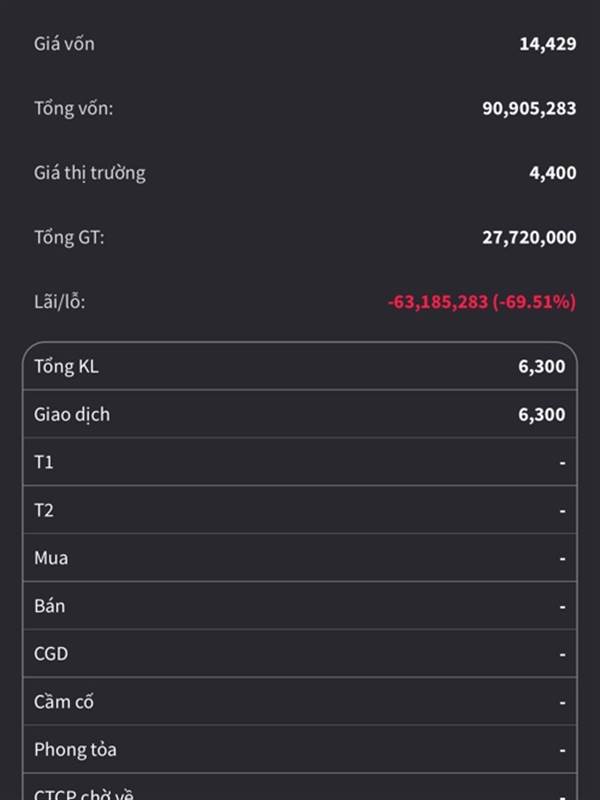The height and width of the screenshot is (800, 600).
Task: Select the Tổng KL table row
Action: (x=300, y=366)
